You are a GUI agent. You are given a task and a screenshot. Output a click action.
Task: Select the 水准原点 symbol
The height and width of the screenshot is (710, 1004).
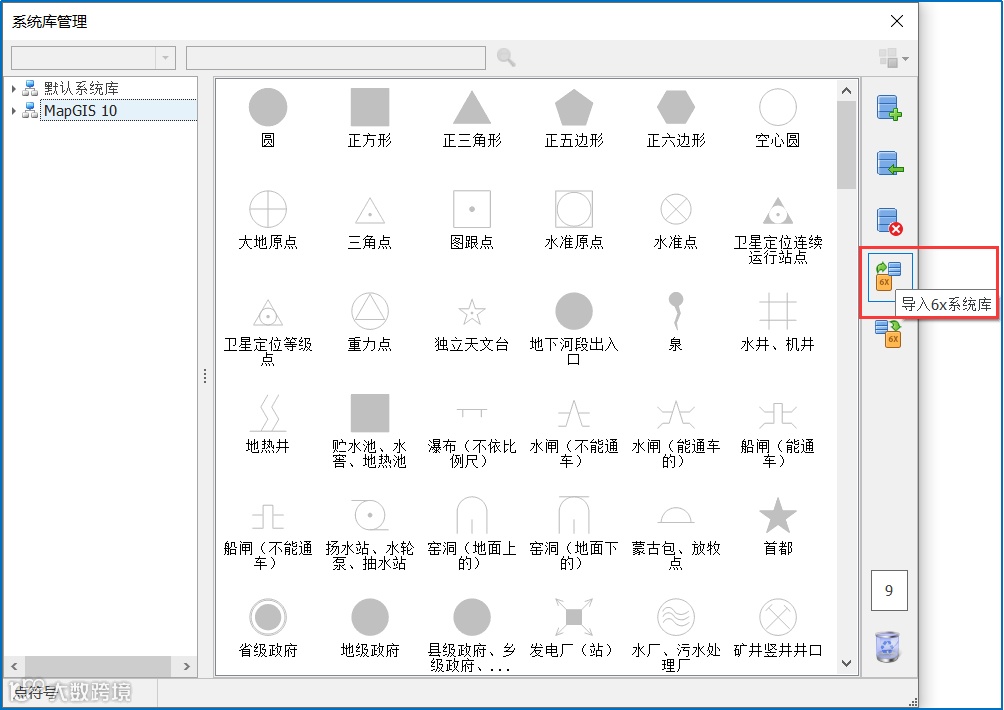point(574,220)
